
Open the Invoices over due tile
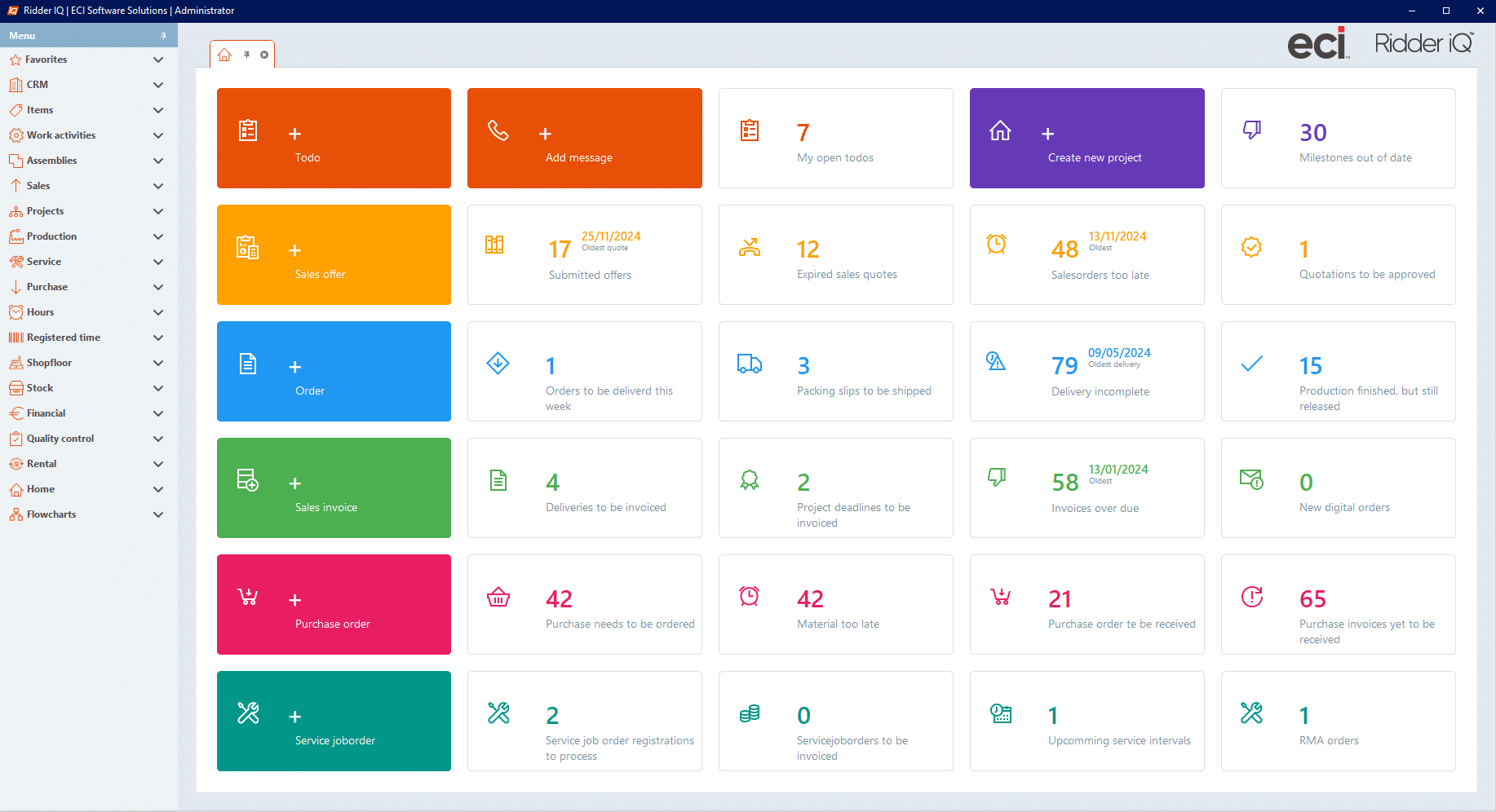click(x=1087, y=488)
